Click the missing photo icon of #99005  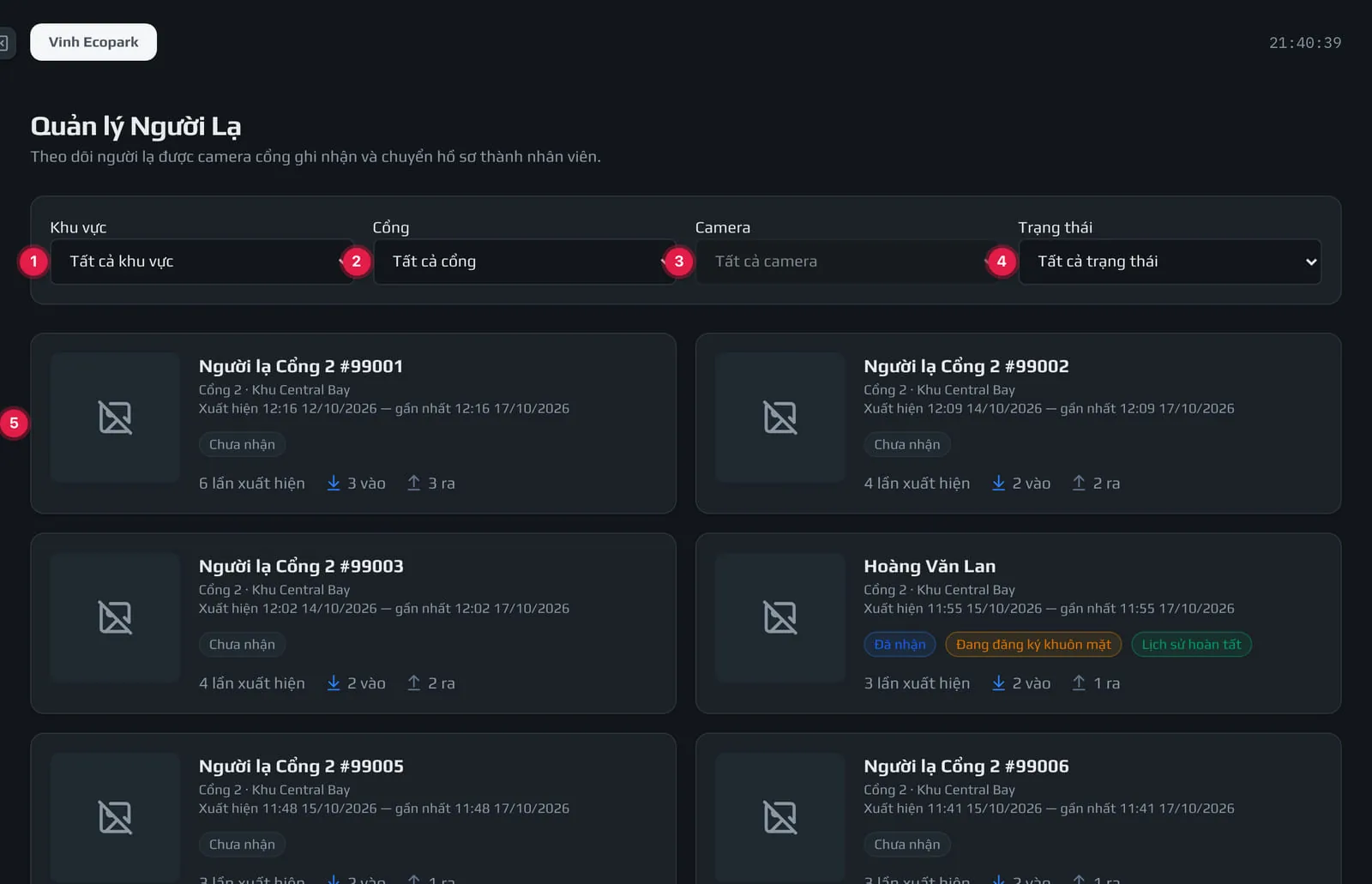tap(115, 817)
